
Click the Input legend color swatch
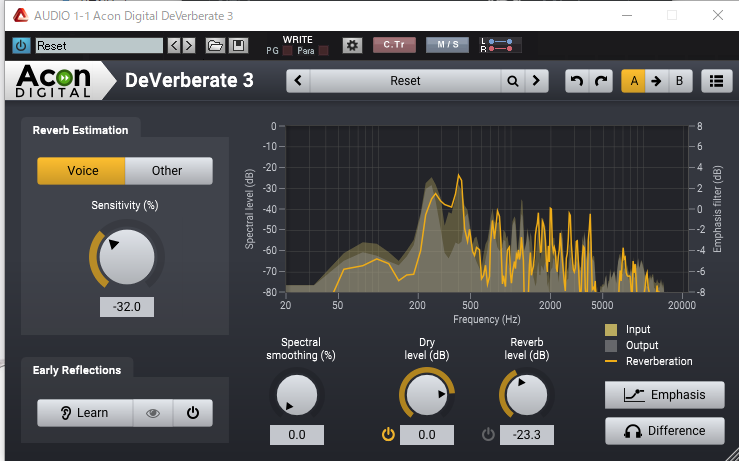click(x=611, y=329)
